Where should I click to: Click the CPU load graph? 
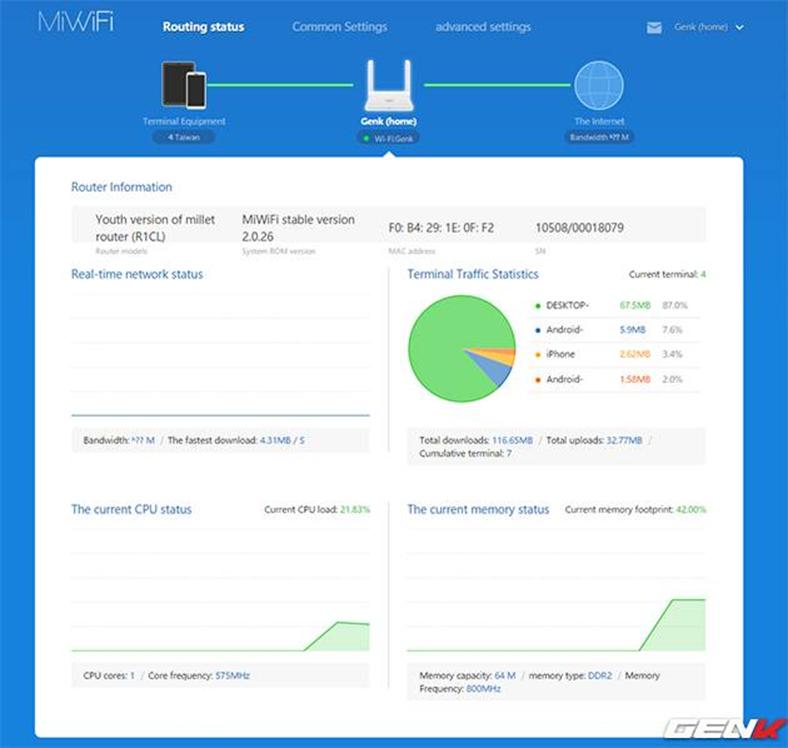tap(221, 591)
